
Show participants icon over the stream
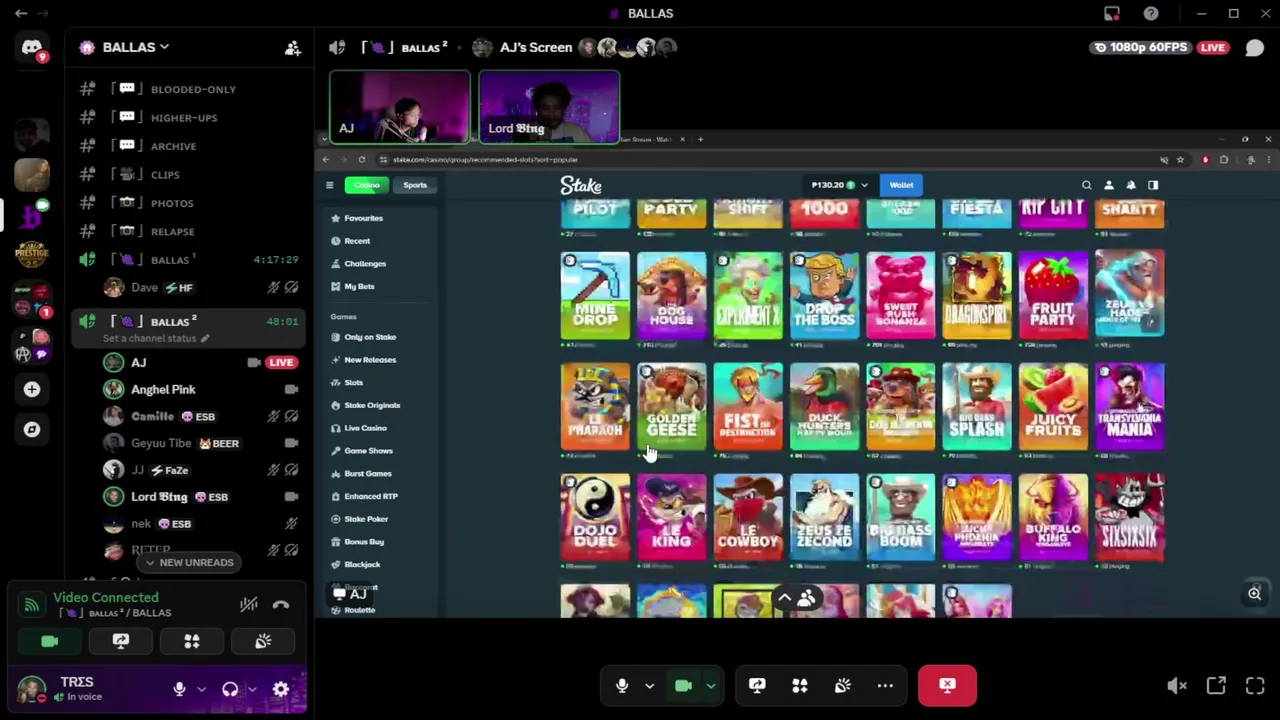(x=806, y=598)
